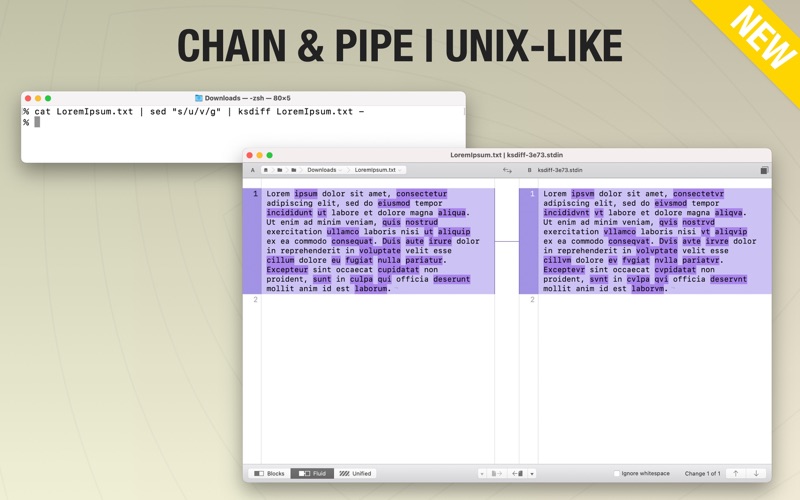Image resolution: width=800 pixels, height=500 pixels.
Task: Go to next change with down arrow
Action: tap(756, 473)
